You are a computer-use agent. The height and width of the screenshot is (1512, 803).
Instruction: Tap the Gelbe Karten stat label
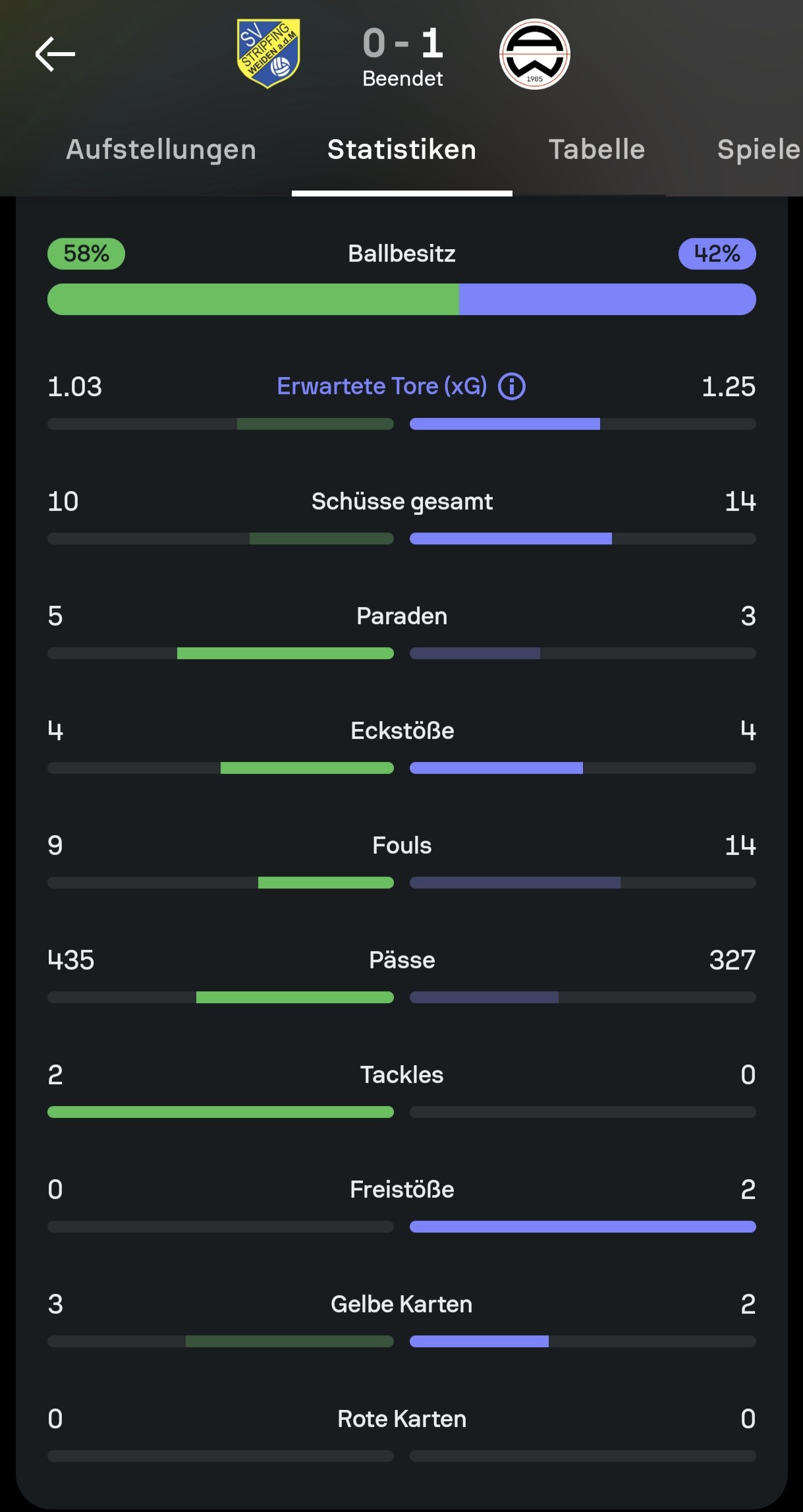click(x=402, y=1304)
